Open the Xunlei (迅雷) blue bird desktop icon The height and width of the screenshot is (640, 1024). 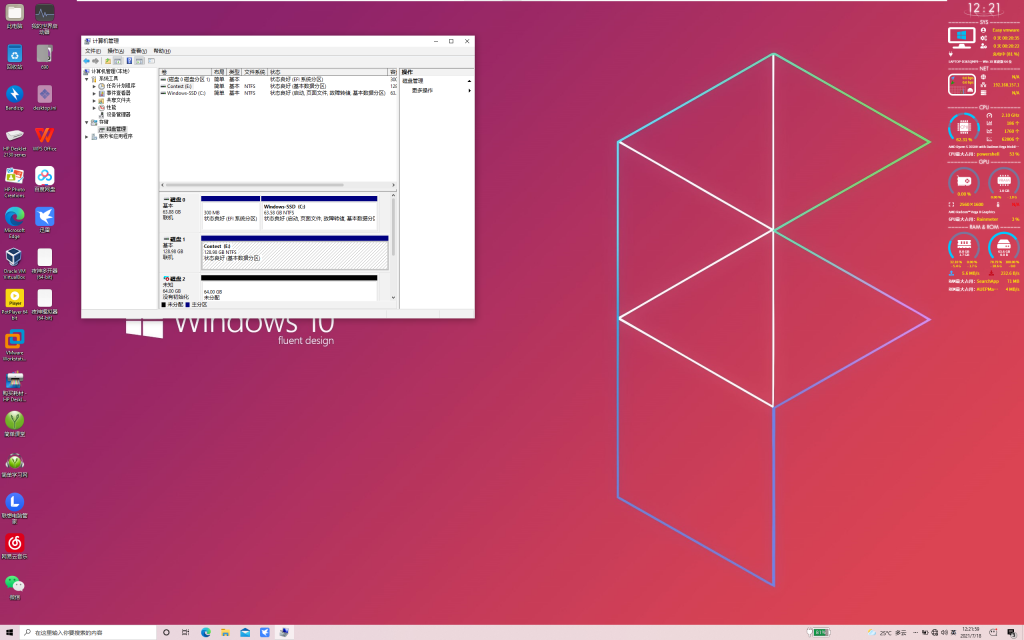click(x=44, y=219)
